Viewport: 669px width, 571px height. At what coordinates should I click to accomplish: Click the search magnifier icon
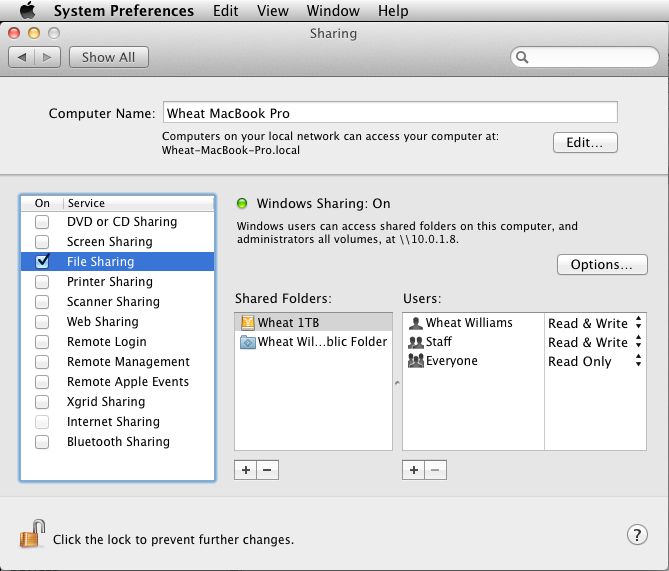[x=522, y=57]
